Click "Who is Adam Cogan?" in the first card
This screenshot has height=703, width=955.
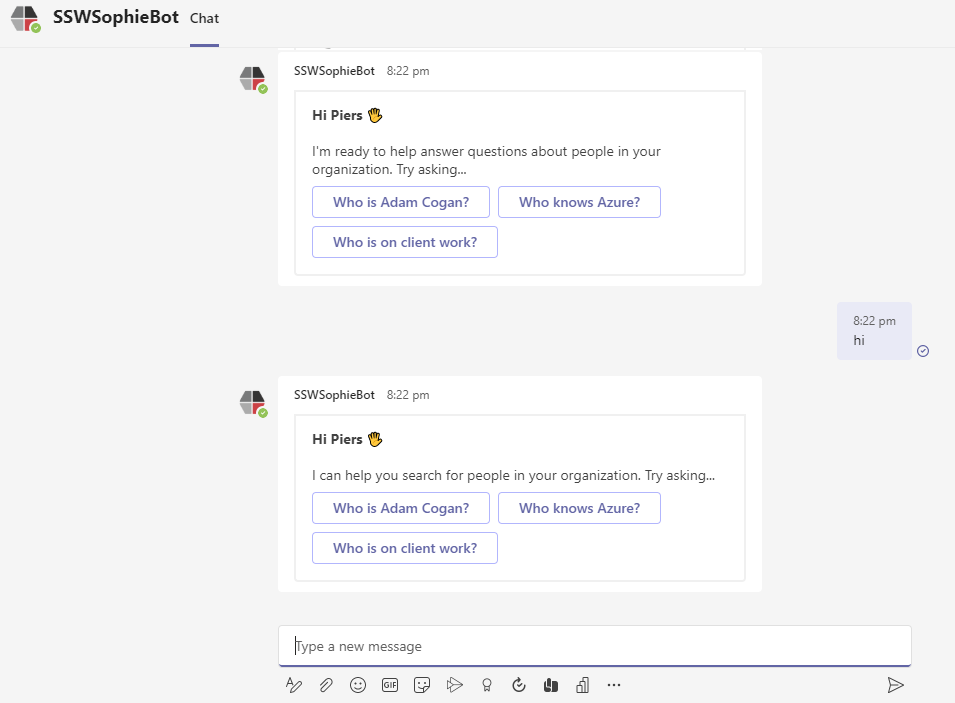pos(401,202)
